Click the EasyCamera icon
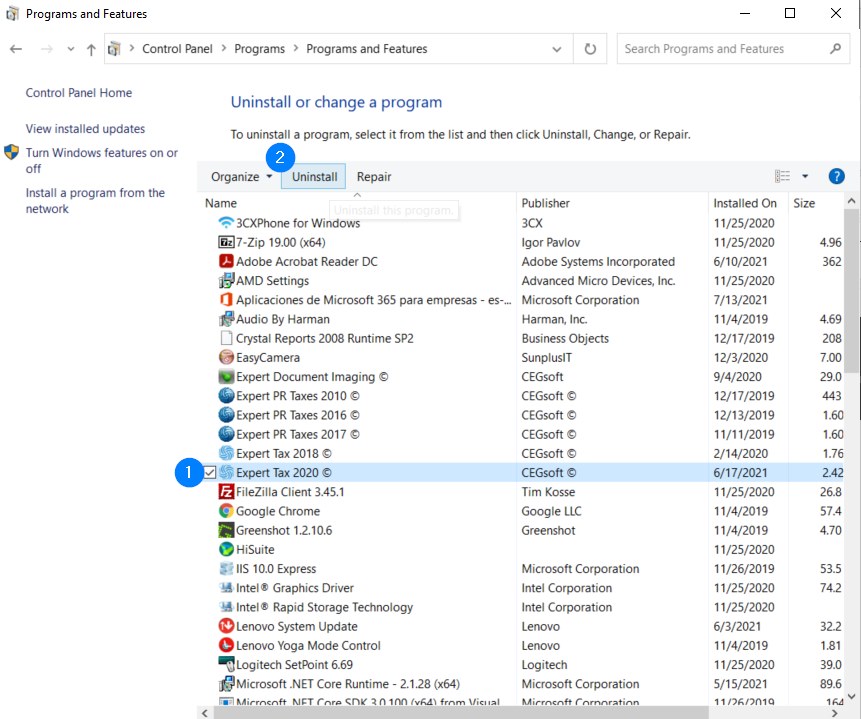This screenshot has width=861, height=719. (226, 358)
